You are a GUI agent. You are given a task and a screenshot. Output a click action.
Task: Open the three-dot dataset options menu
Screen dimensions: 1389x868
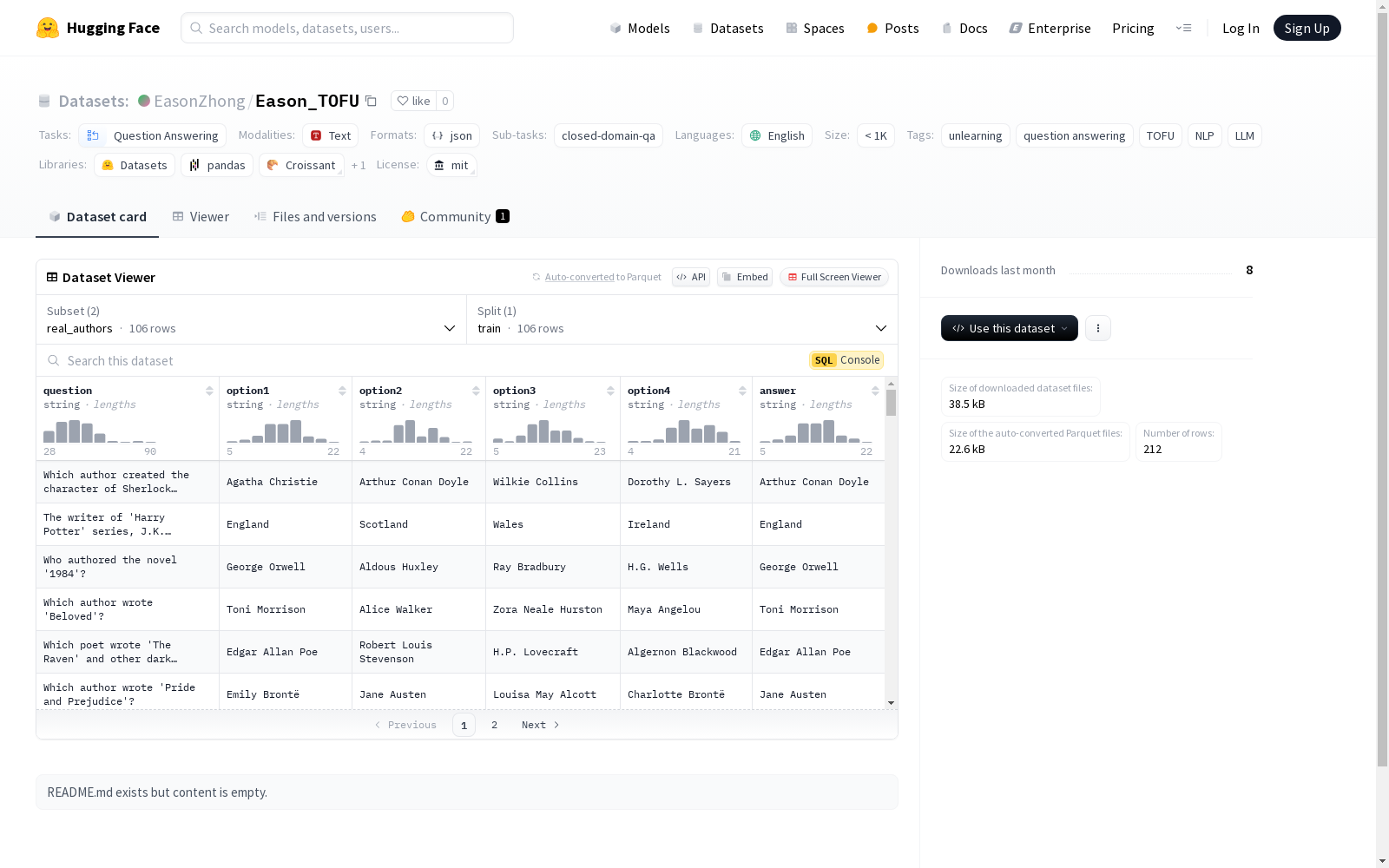[x=1098, y=328]
